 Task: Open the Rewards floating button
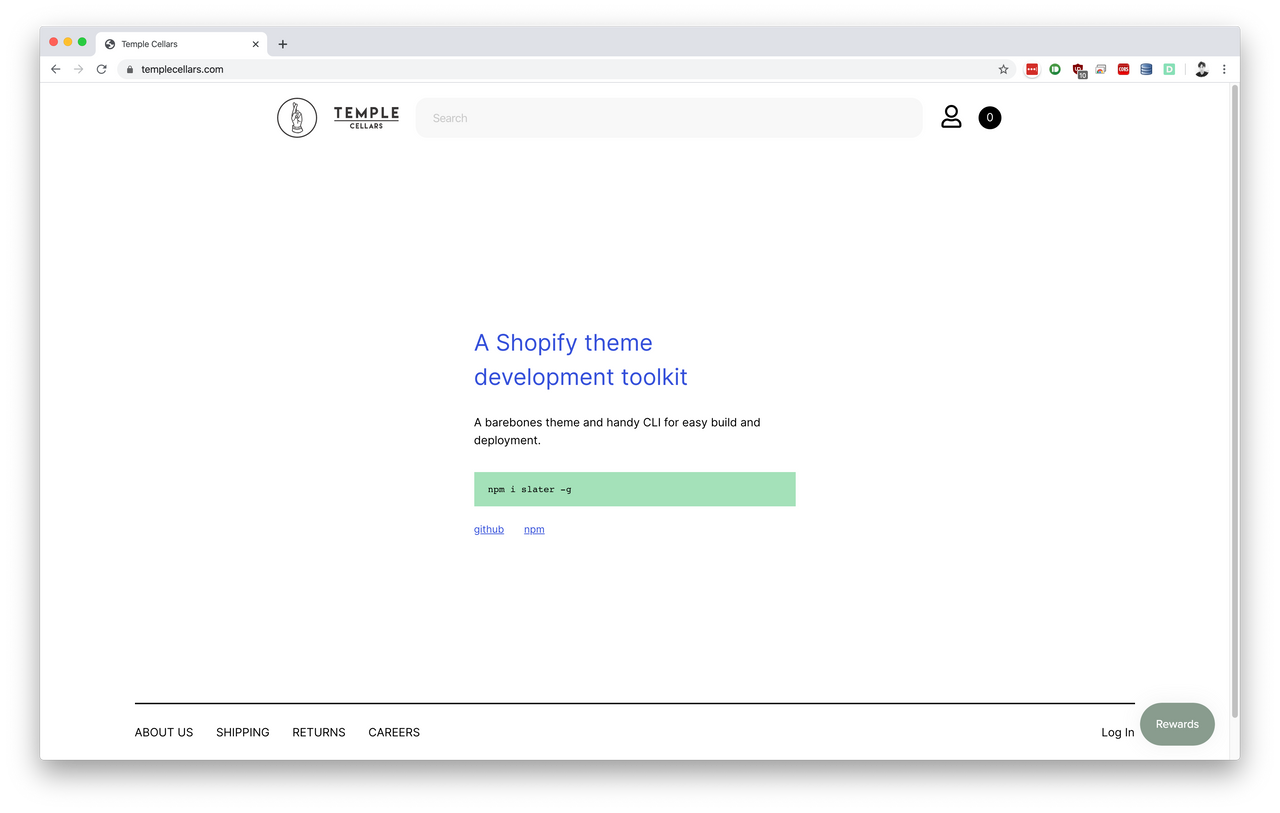click(x=1177, y=724)
